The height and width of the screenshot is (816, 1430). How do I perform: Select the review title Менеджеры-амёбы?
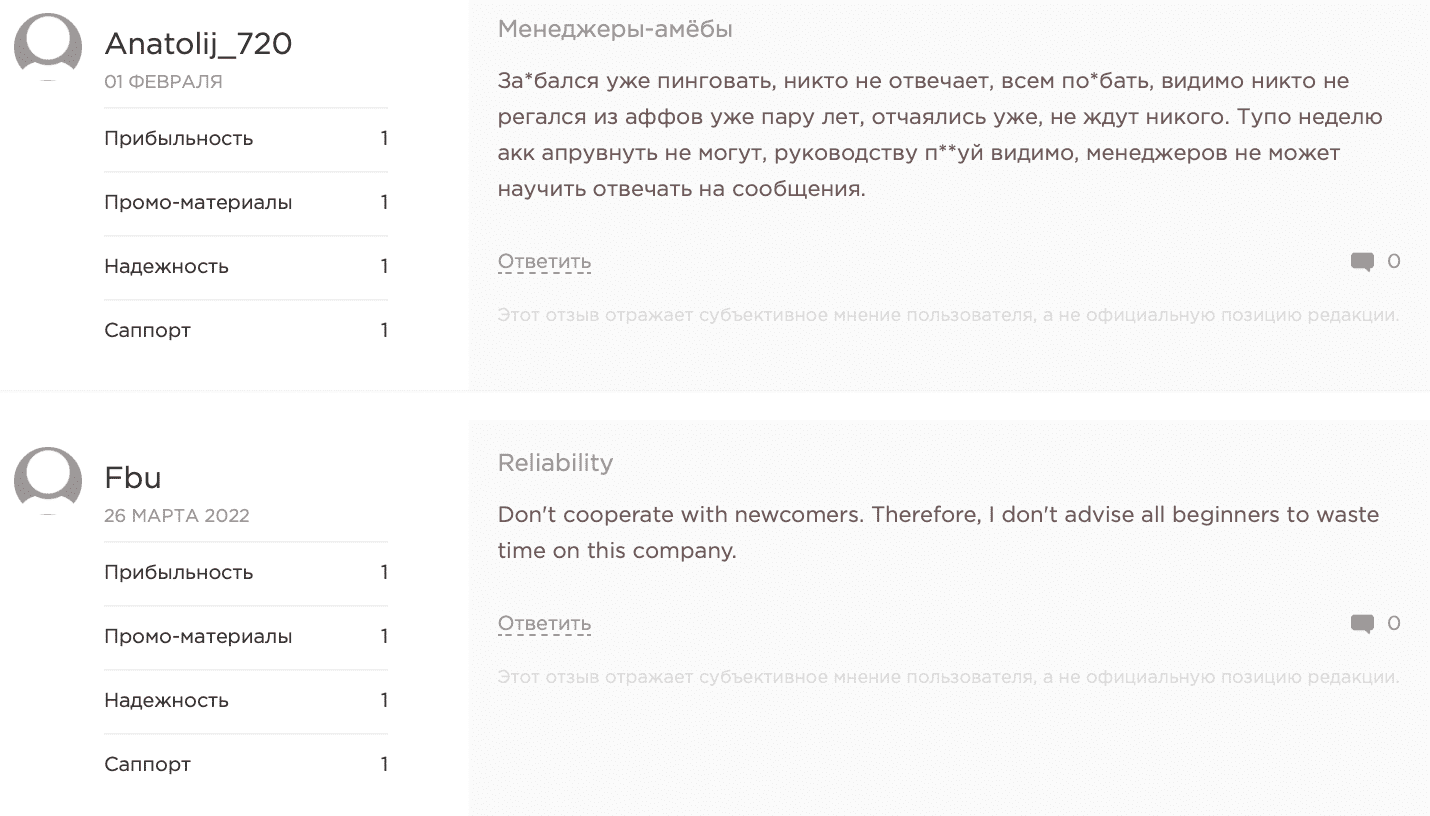coord(615,30)
